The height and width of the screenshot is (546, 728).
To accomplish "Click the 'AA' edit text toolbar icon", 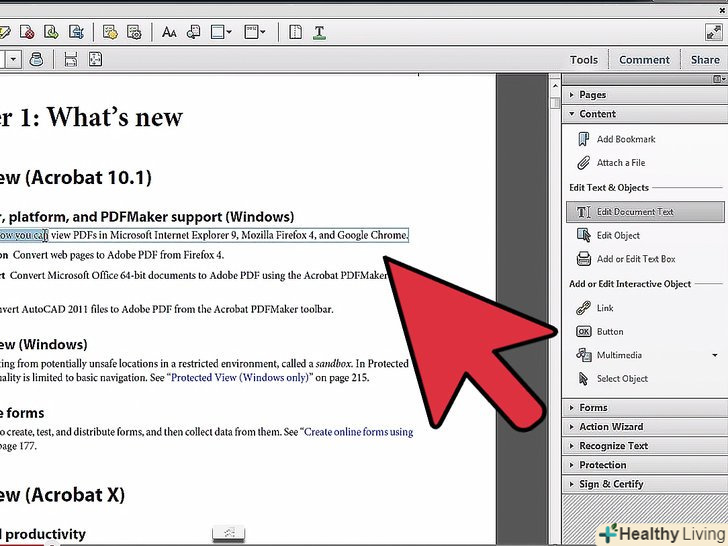I will point(169,32).
